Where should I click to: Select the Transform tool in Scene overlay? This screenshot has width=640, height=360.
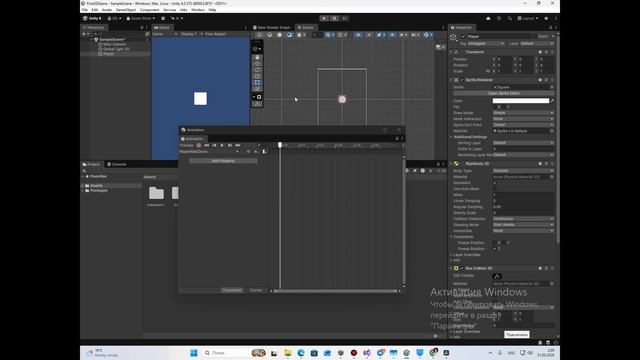click(x=257, y=89)
